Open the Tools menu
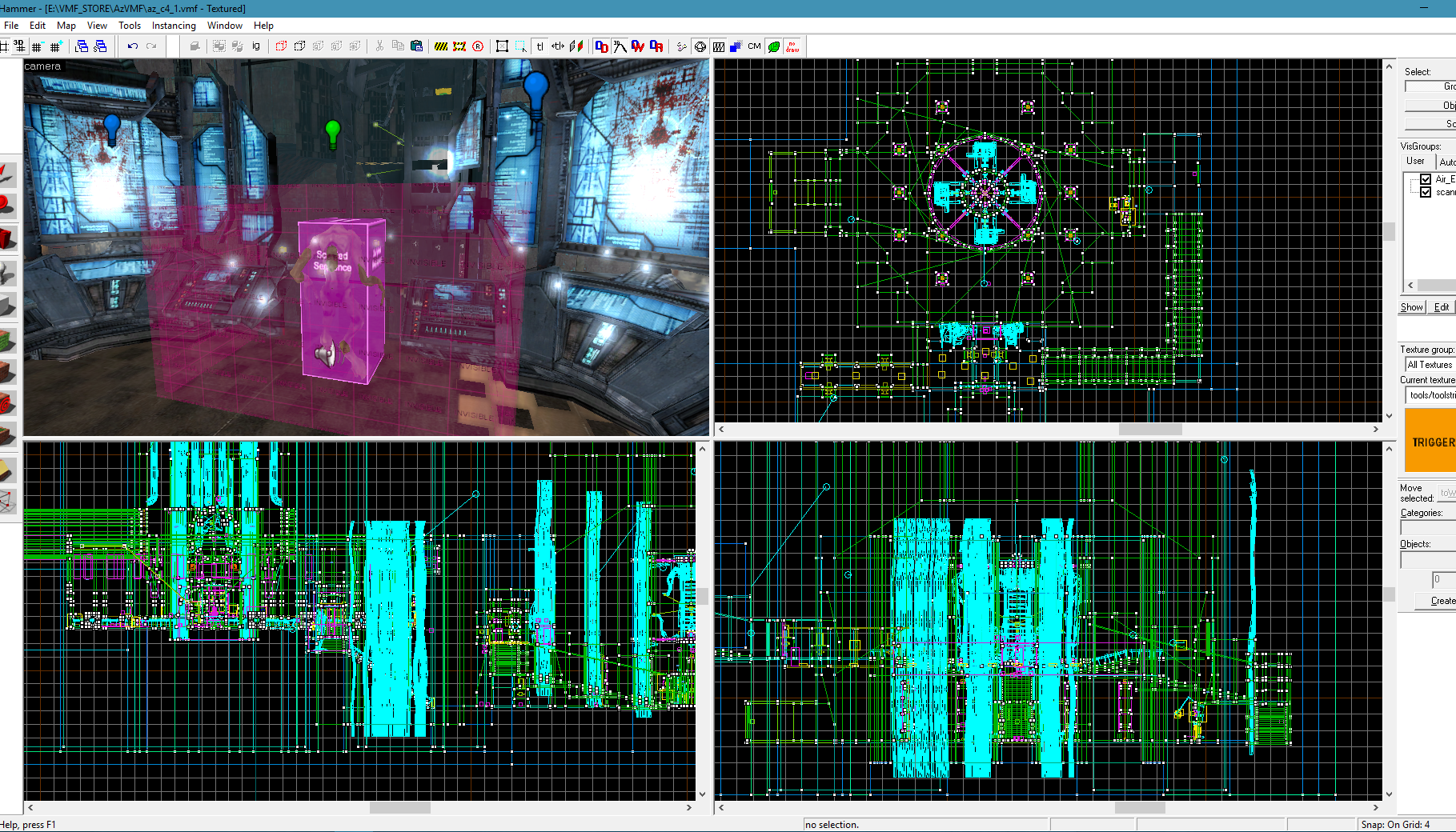The image size is (1456, 832). [130, 26]
